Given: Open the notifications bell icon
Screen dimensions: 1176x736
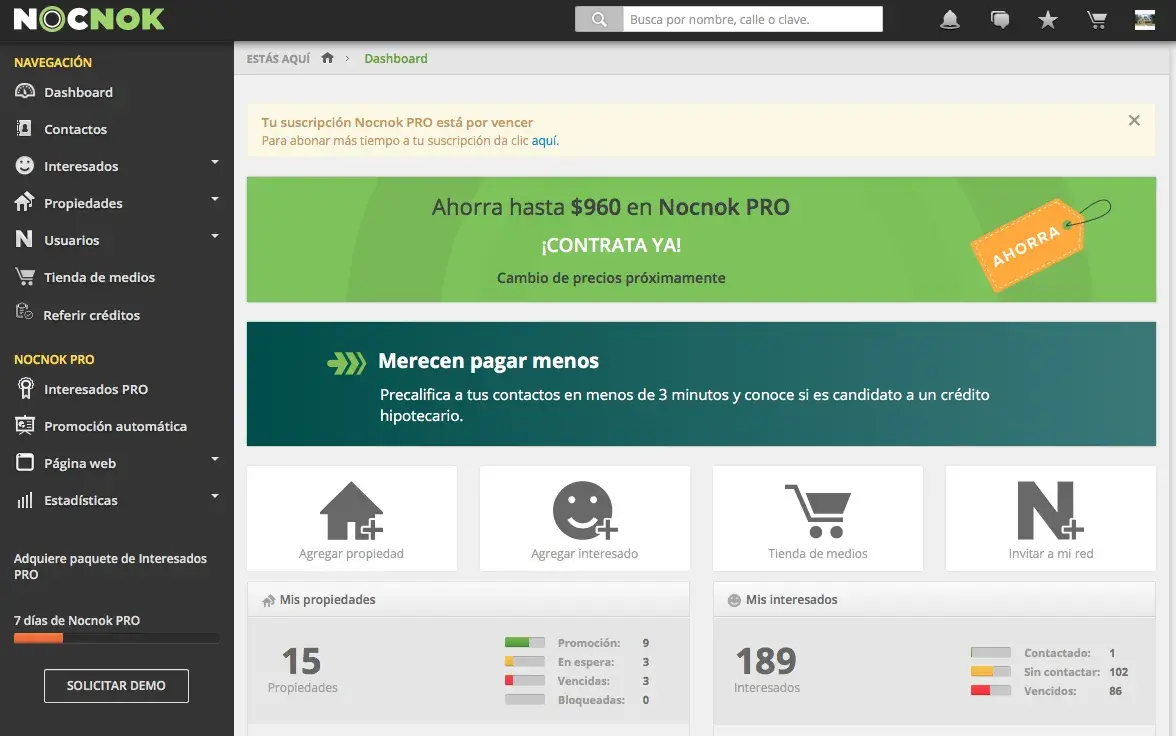Looking at the screenshot, I should point(950,20).
